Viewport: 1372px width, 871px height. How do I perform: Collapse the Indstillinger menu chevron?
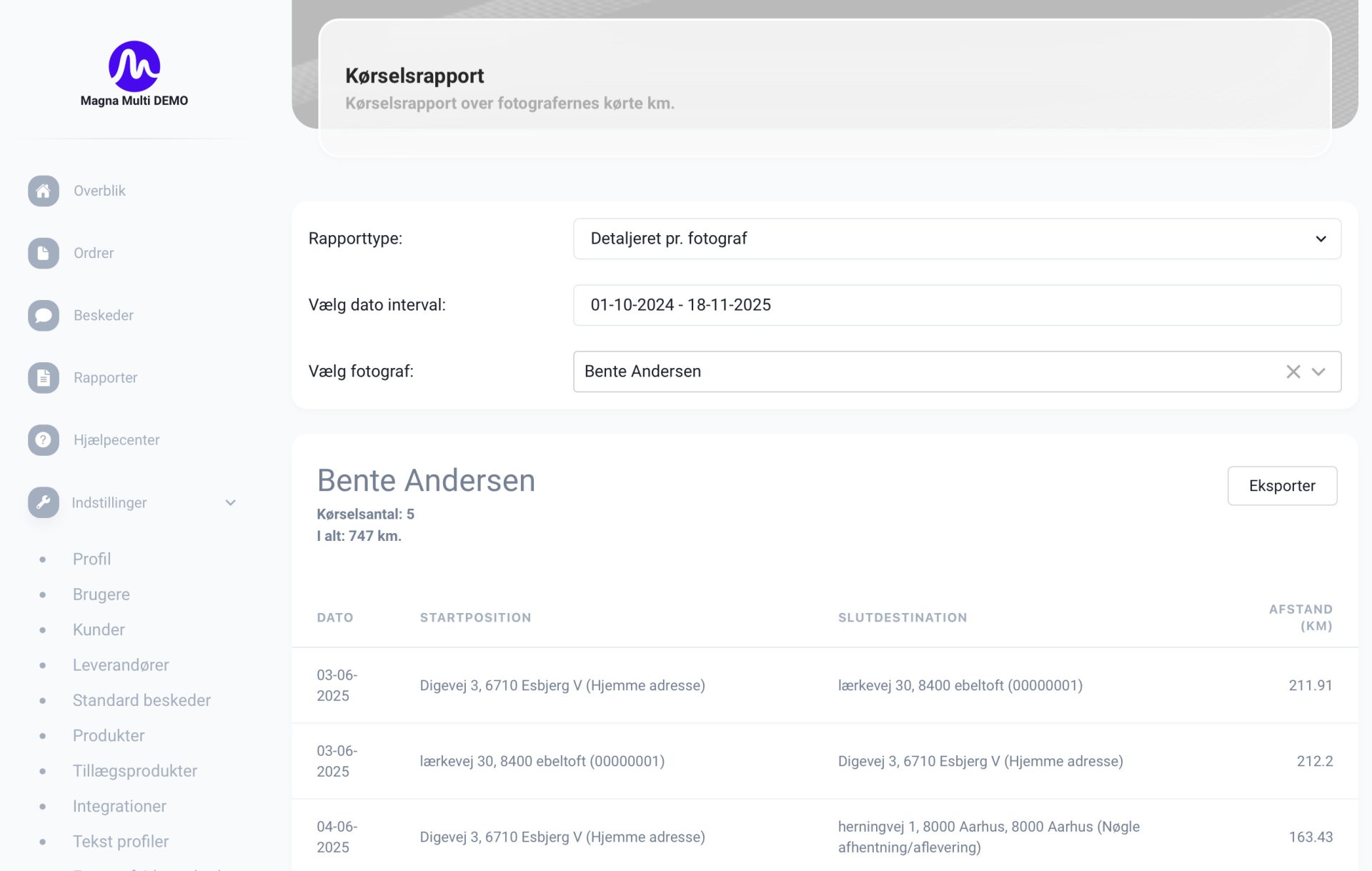(x=230, y=502)
